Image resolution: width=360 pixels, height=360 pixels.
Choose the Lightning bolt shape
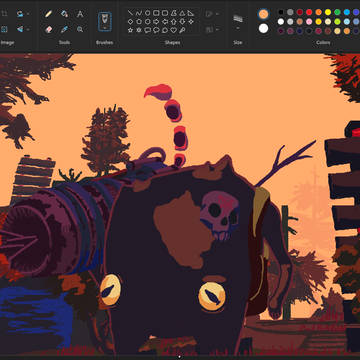tap(182, 30)
